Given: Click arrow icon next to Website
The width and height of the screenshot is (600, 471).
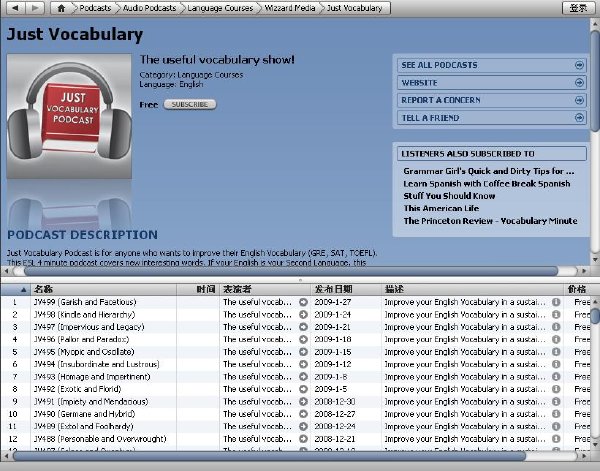Looking at the screenshot, I should coord(579,83).
